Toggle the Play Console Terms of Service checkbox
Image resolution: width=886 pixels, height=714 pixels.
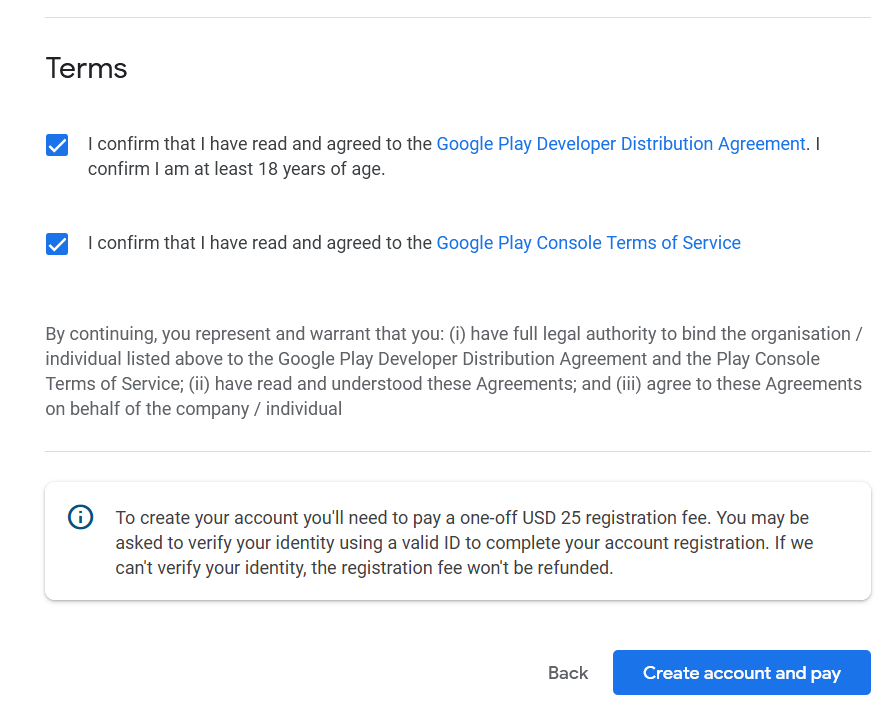tap(57, 244)
